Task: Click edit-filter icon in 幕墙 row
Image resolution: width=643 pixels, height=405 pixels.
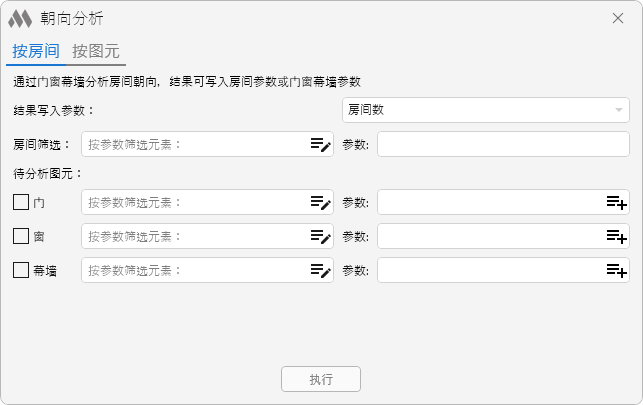Action: (x=320, y=271)
